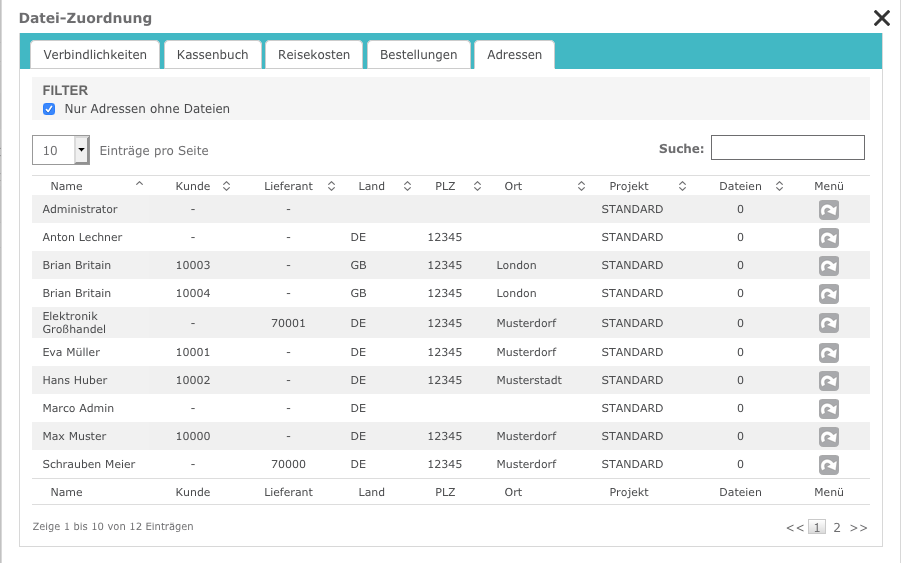The height and width of the screenshot is (563, 901).
Task: Open menu icon for Elektronik Großhandel row
Action: (828, 323)
